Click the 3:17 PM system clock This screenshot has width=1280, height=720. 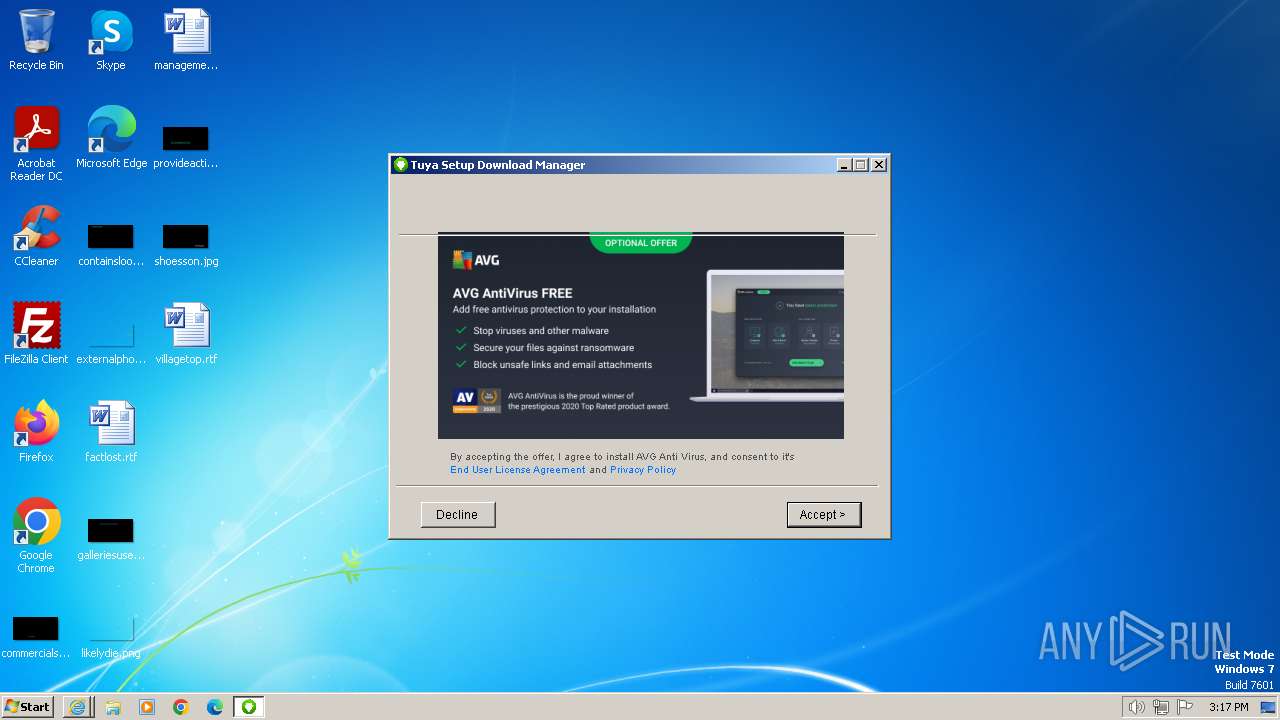tap(1229, 707)
